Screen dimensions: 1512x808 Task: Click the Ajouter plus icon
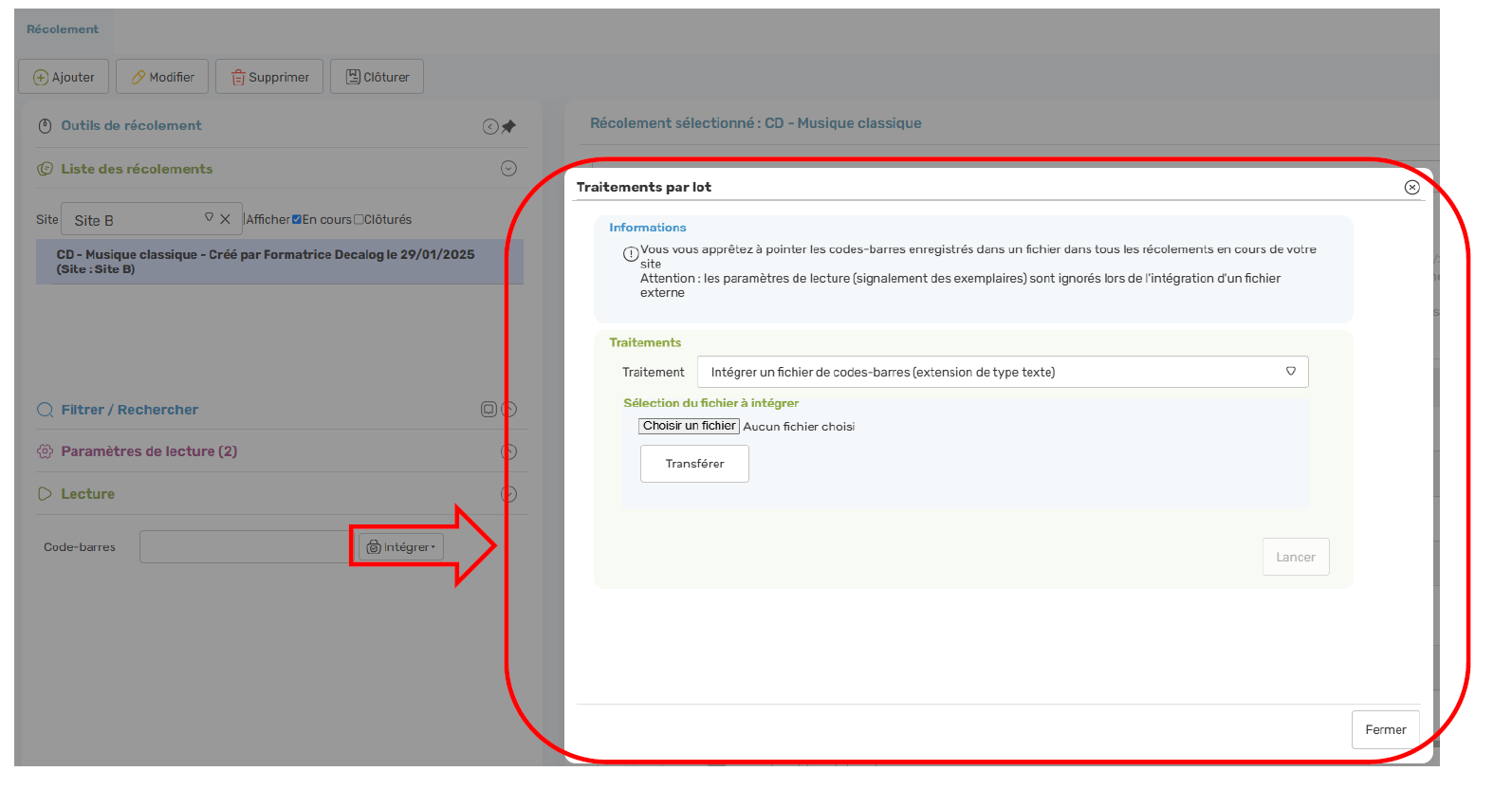tap(41, 78)
